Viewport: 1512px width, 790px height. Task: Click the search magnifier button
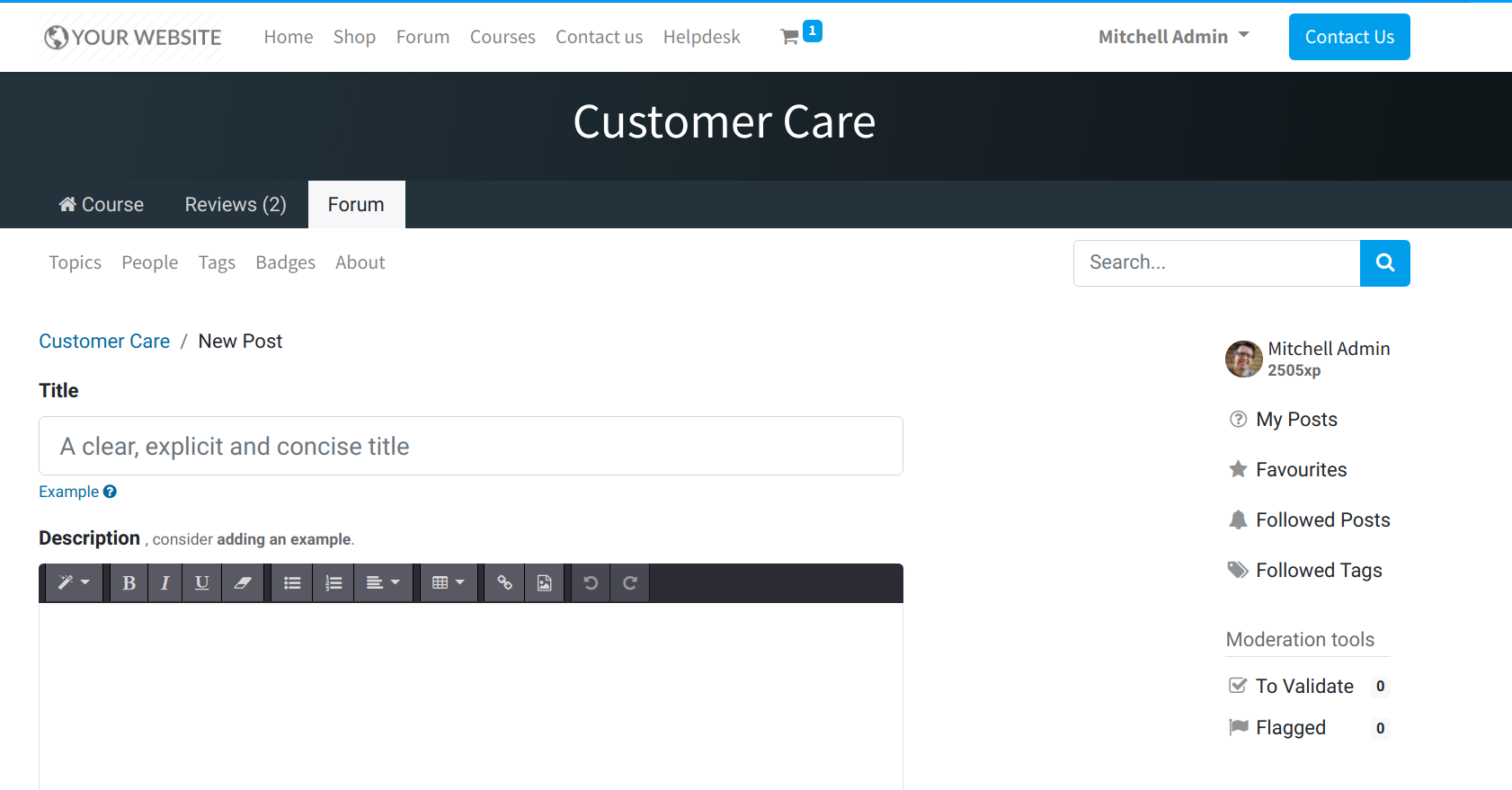coord(1385,263)
